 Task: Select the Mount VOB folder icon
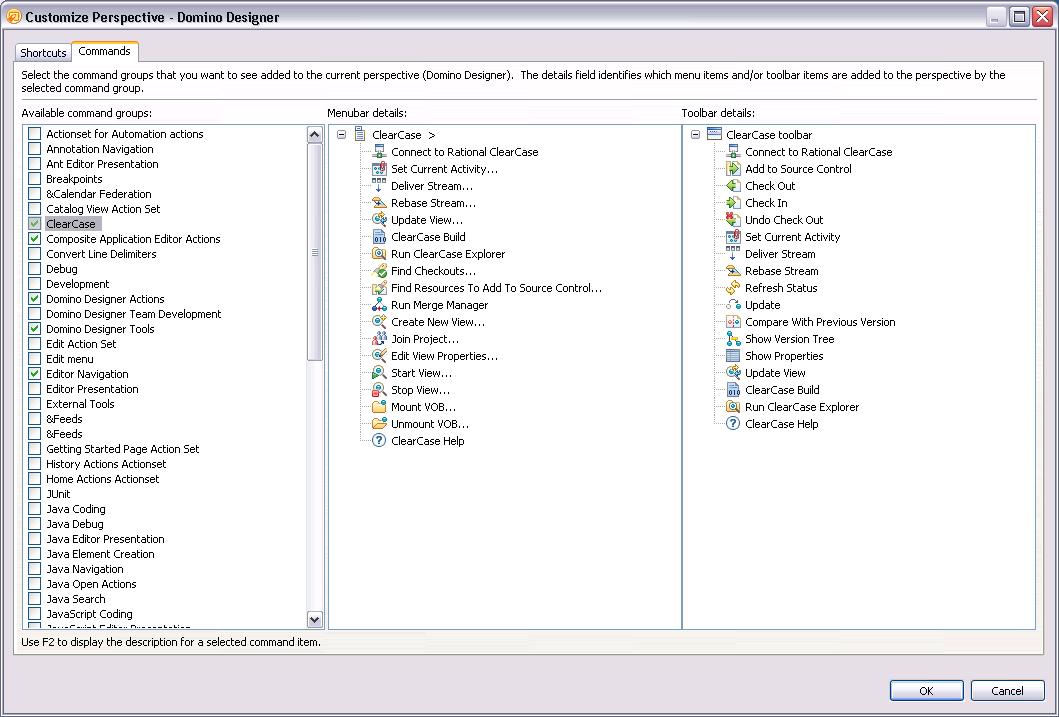pos(379,407)
